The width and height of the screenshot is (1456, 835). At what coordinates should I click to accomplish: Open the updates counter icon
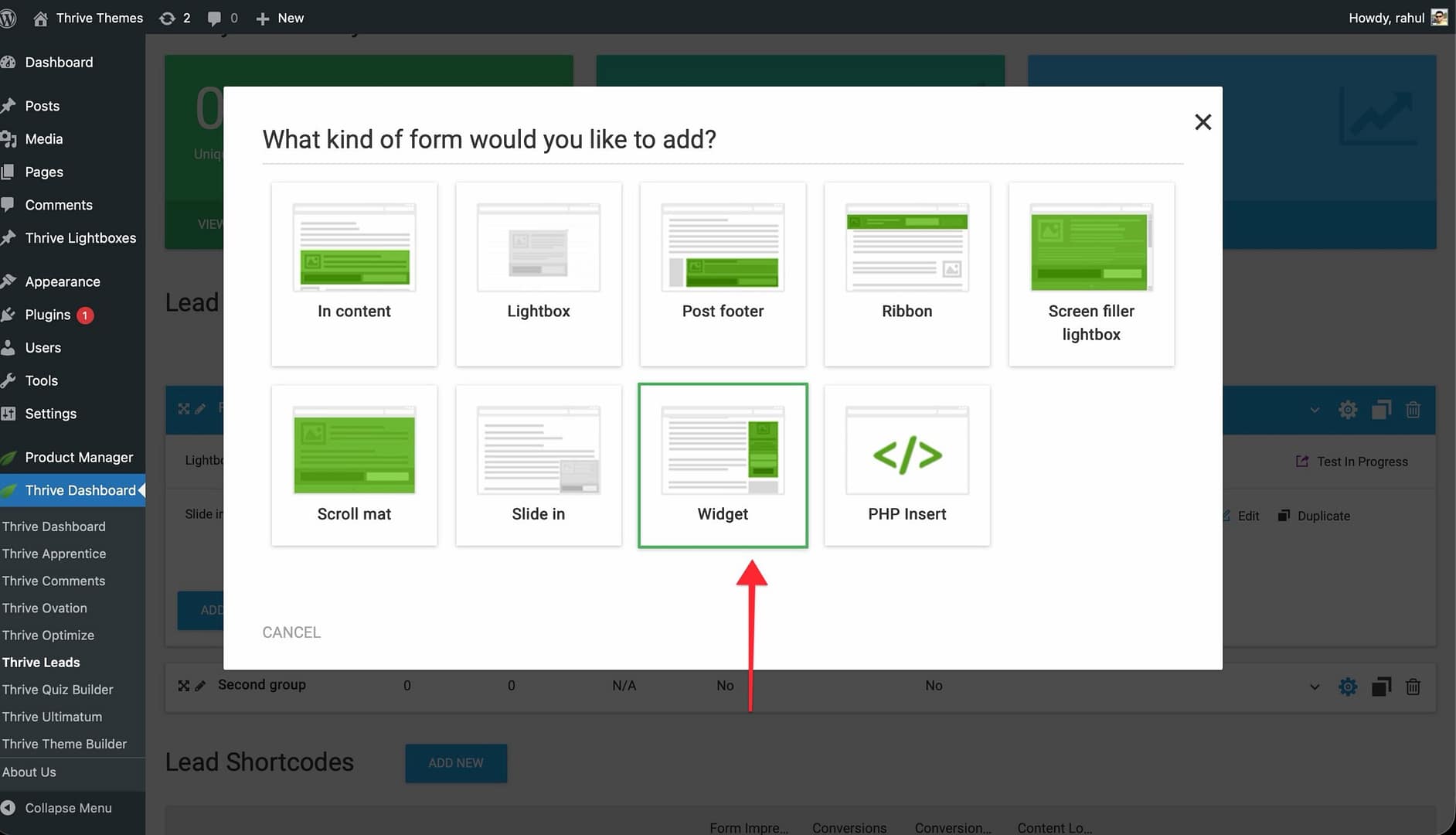(175, 18)
